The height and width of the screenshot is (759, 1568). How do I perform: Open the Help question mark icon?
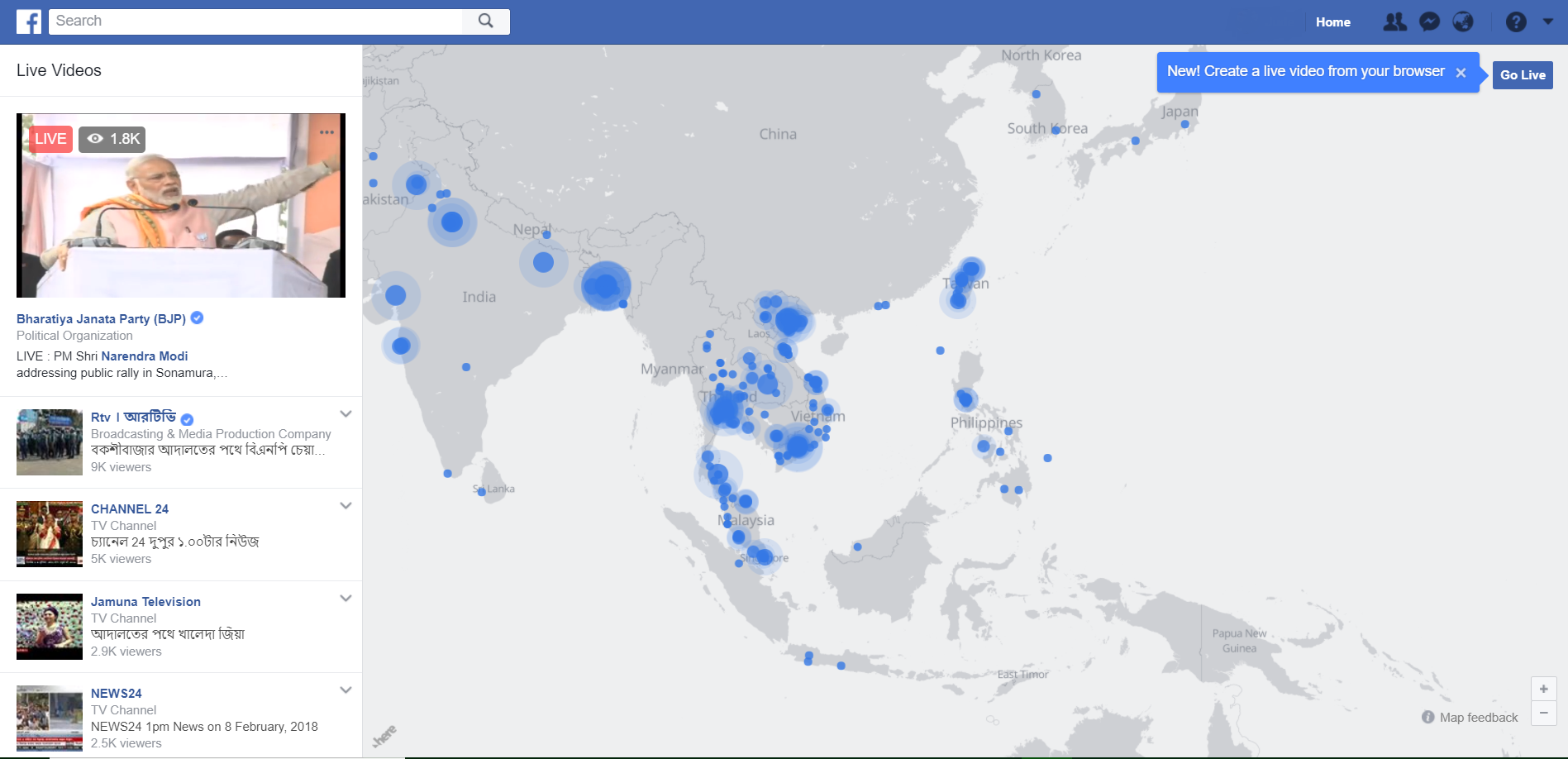click(x=1516, y=22)
